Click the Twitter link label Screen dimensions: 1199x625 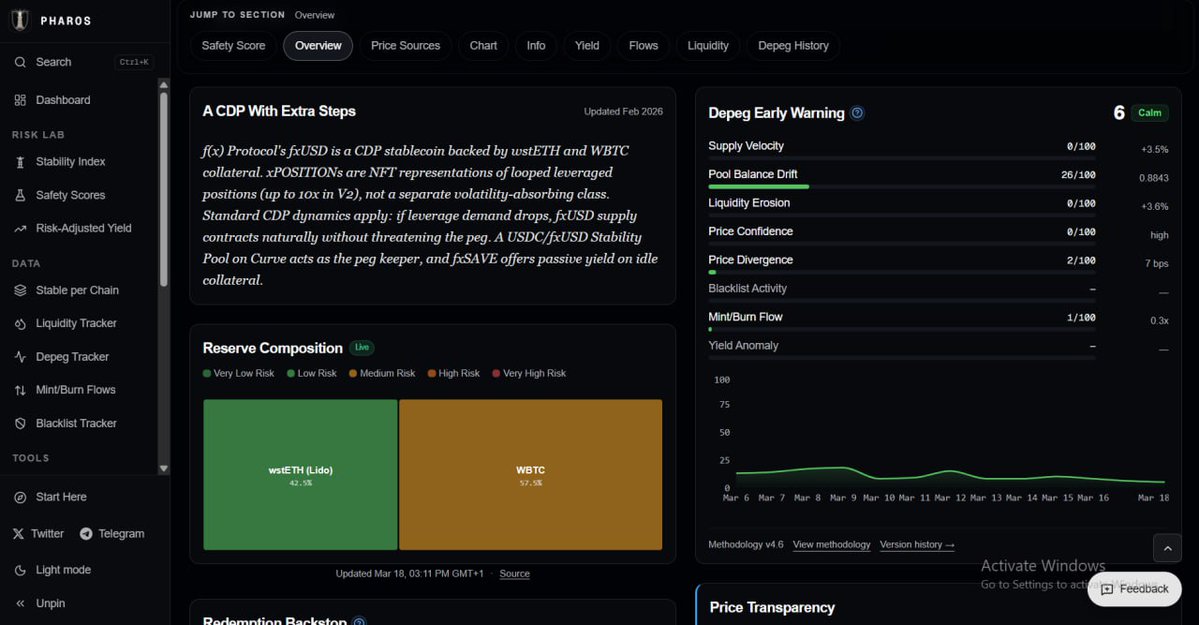coord(47,534)
